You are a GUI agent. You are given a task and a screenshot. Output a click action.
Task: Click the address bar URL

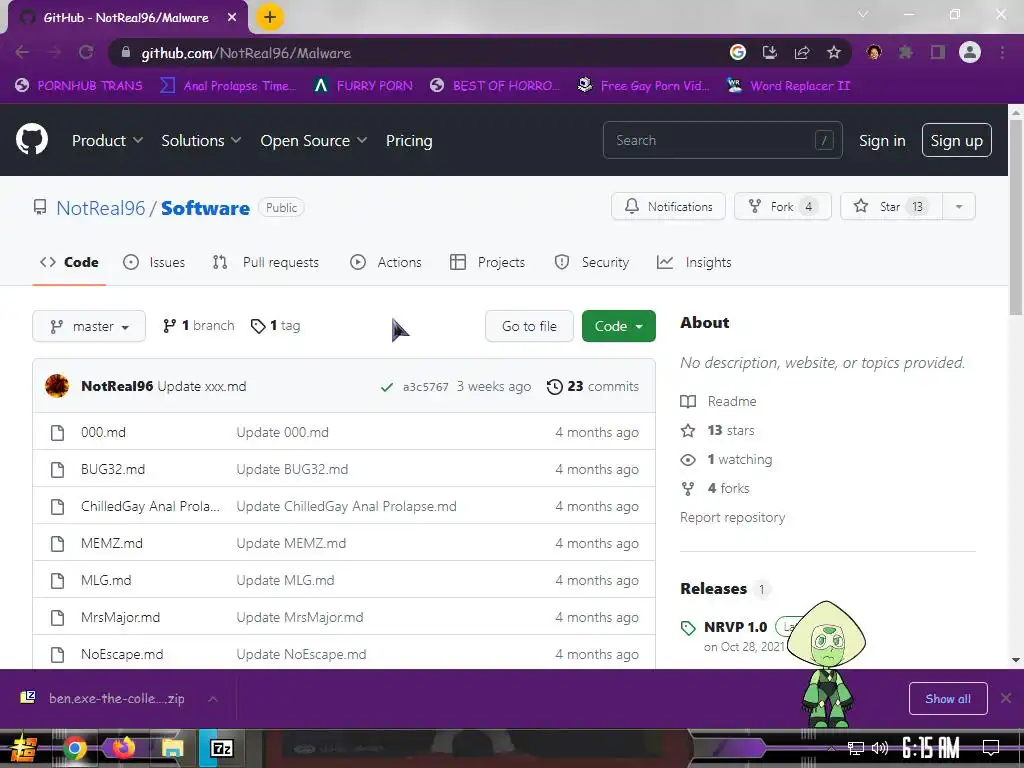click(246, 53)
